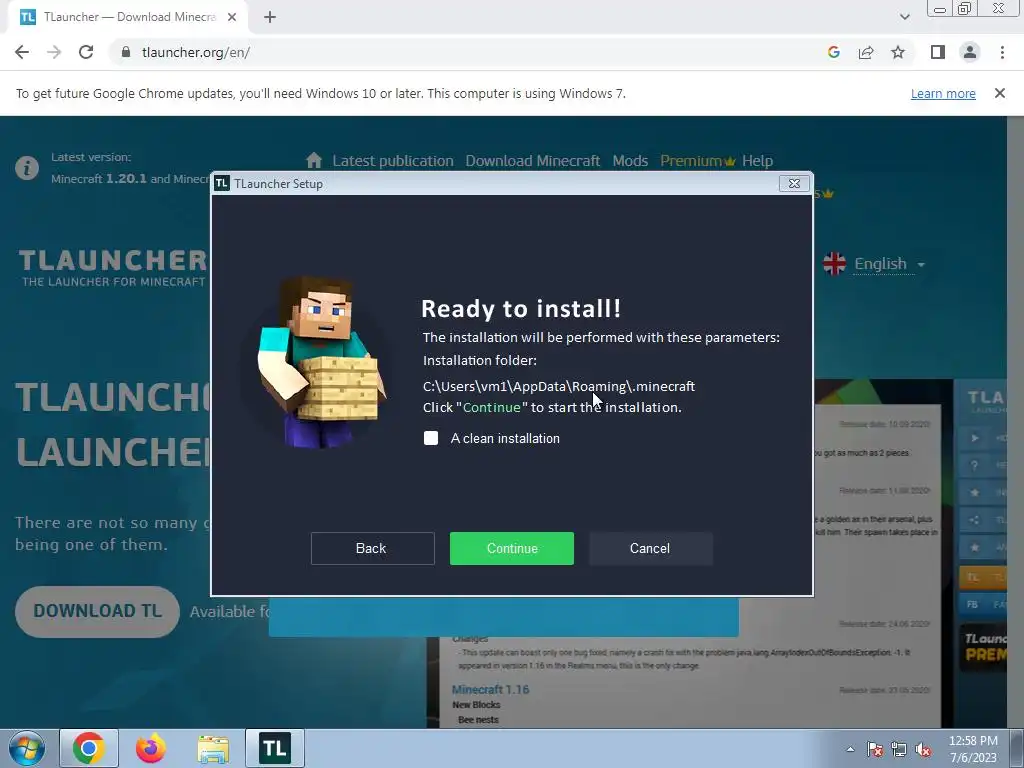The width and height of the screenshot is (1024, 768).
Task: Click the DOWNLOAD TL button on webpage
Action: [97, 611]
